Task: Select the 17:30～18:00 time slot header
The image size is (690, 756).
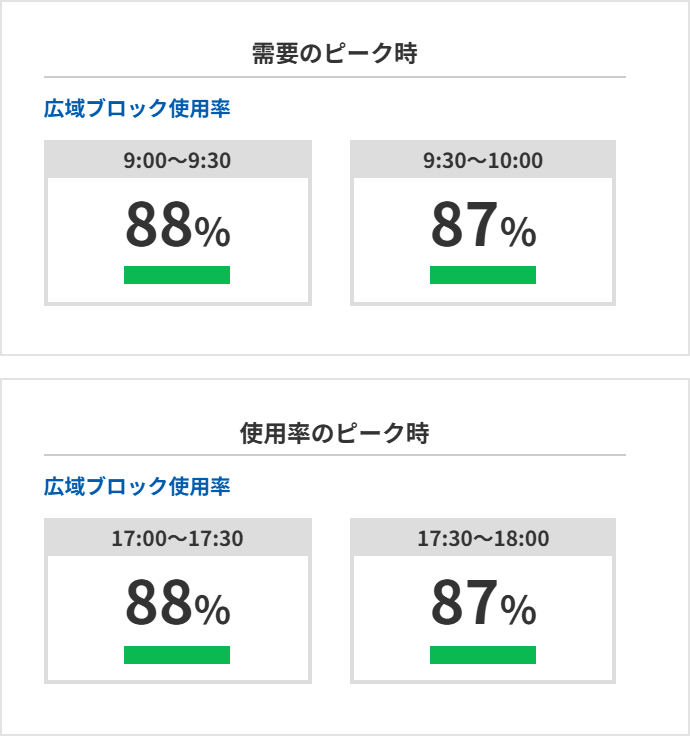Action: coord(483,538)
